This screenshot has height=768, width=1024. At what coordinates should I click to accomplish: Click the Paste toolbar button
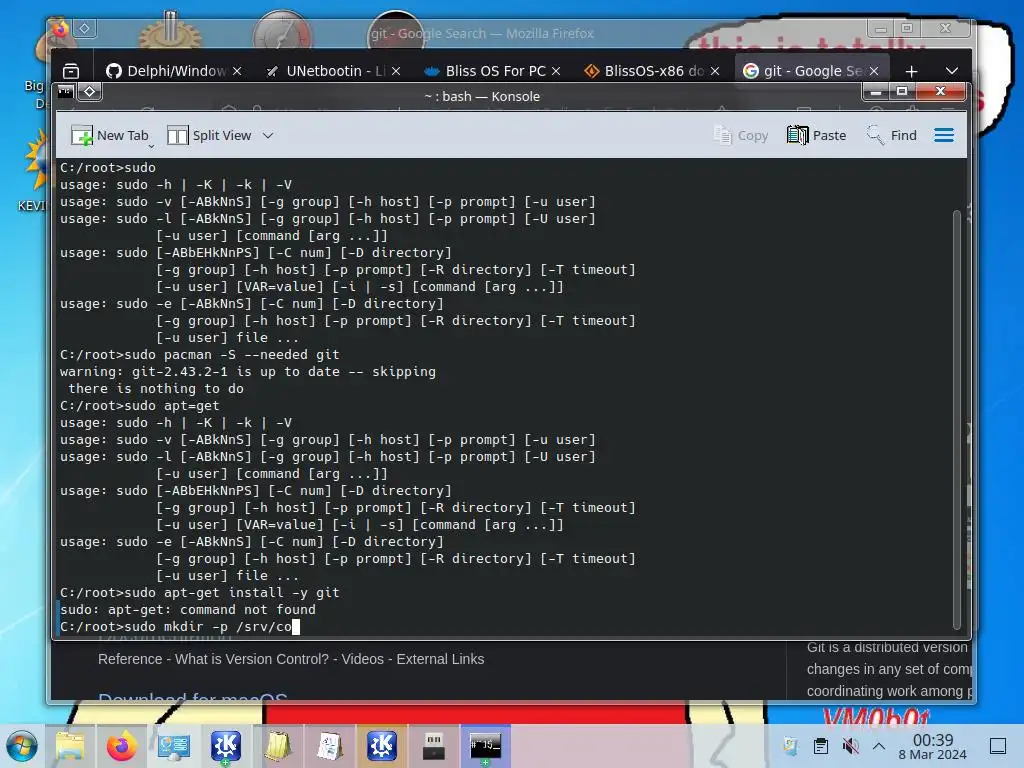[x=816, y=135]
